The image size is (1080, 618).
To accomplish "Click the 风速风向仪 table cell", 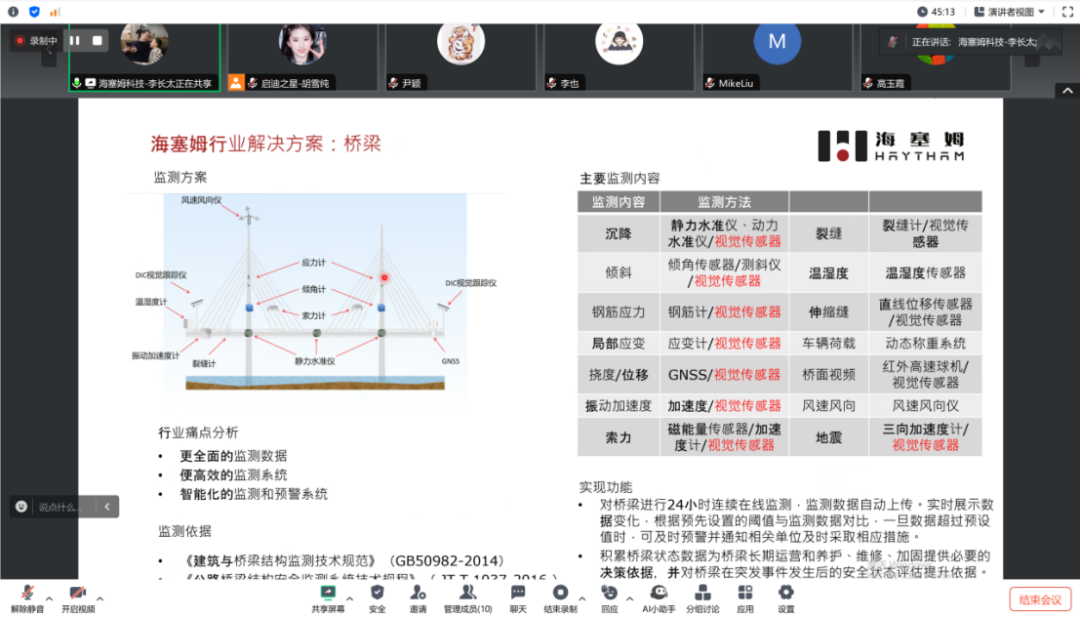I will coord(925,406).
